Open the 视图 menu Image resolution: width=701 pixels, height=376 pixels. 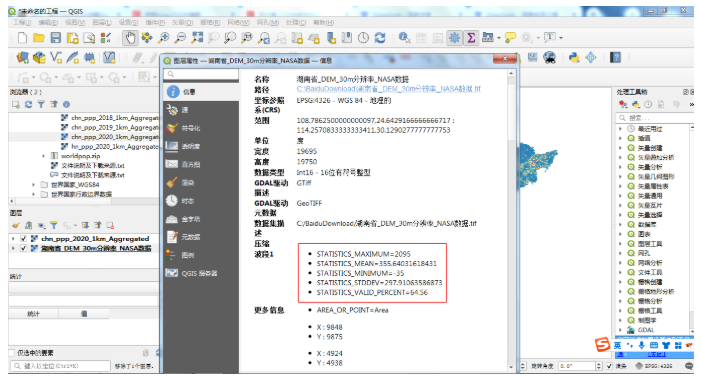75,22
